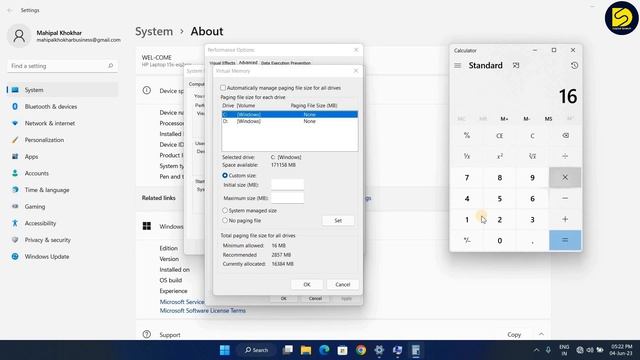
Task: Click the Maximum size (MB) field
Action: coord(287,198)
